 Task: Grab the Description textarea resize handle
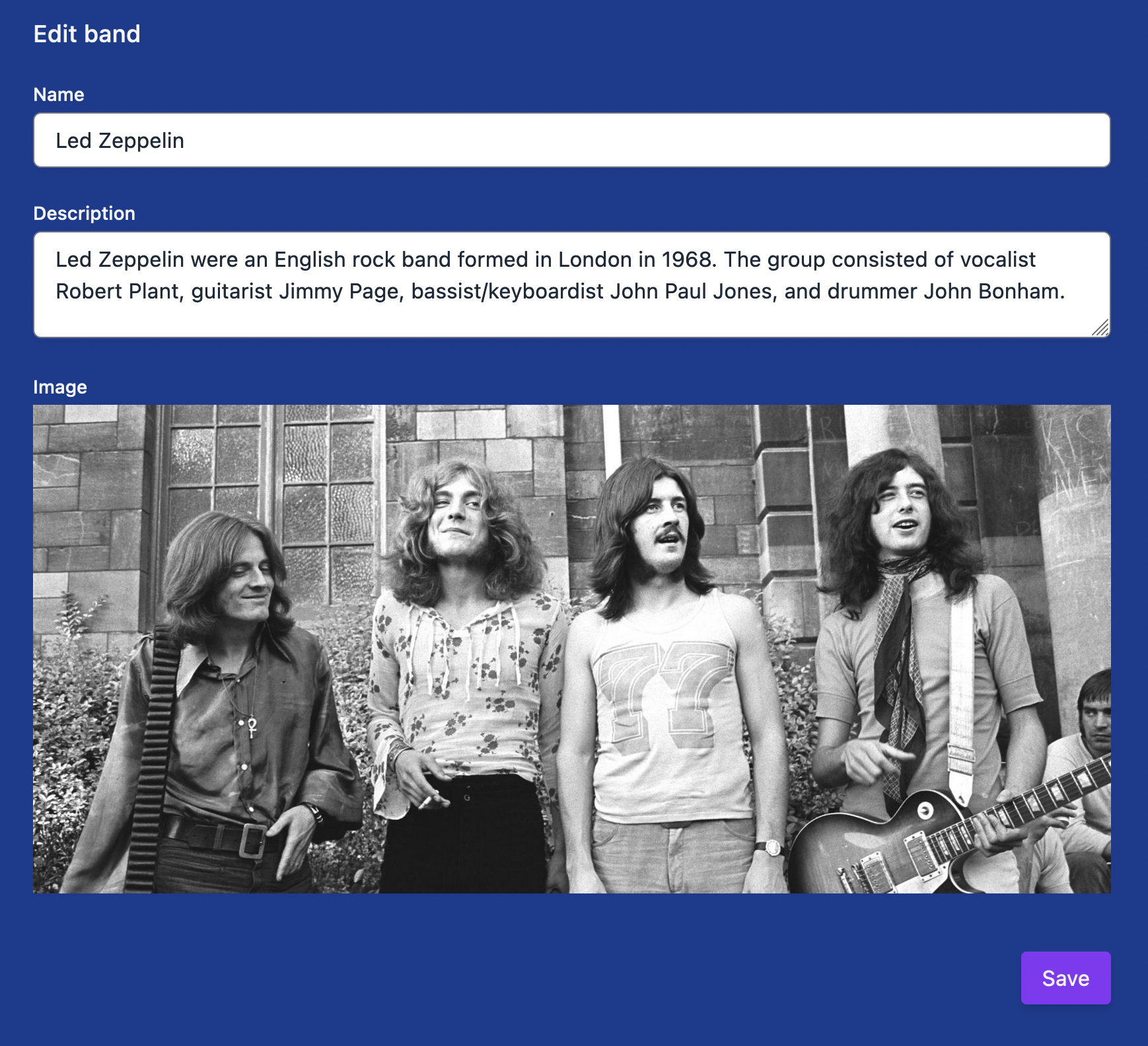[x=1100, y=328]
